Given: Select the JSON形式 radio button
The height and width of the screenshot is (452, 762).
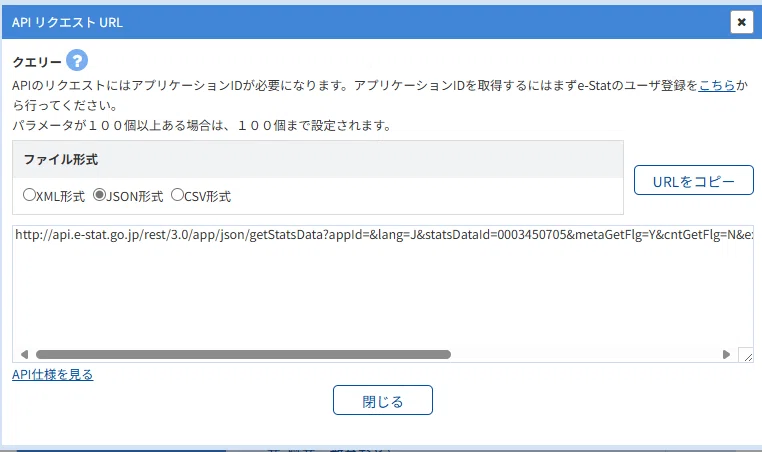Looking at the screenshot, I should [x=99, y=195].
